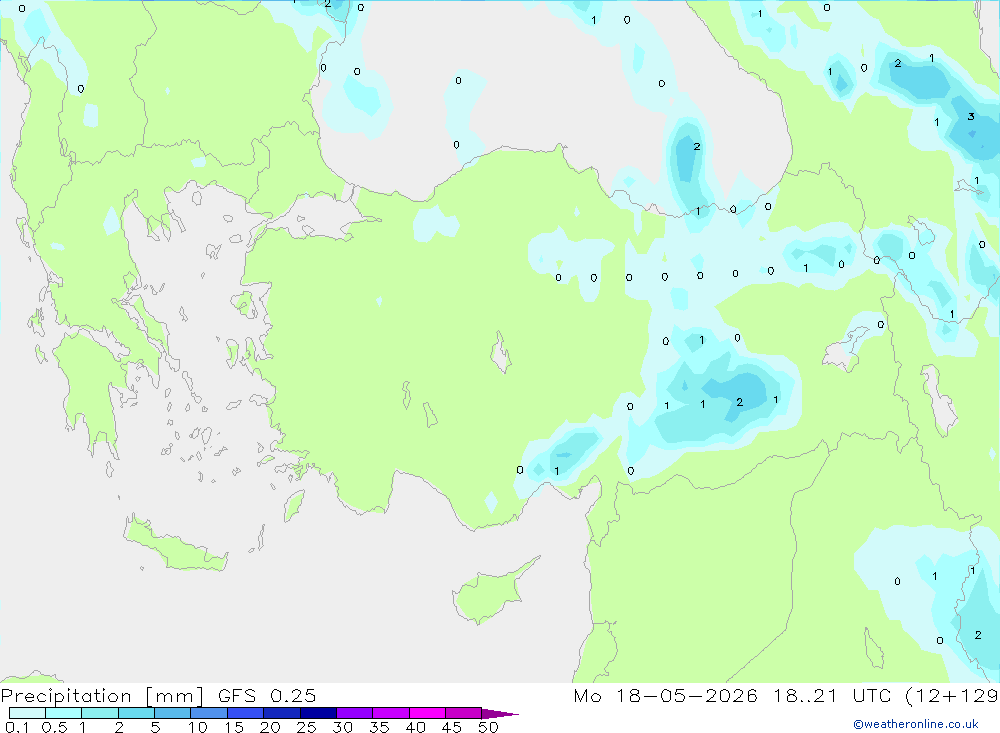Pick the 10–15 mm blue legend swatch
The width and height of the screenshot is (1000, 733).
tap(209, 713)
